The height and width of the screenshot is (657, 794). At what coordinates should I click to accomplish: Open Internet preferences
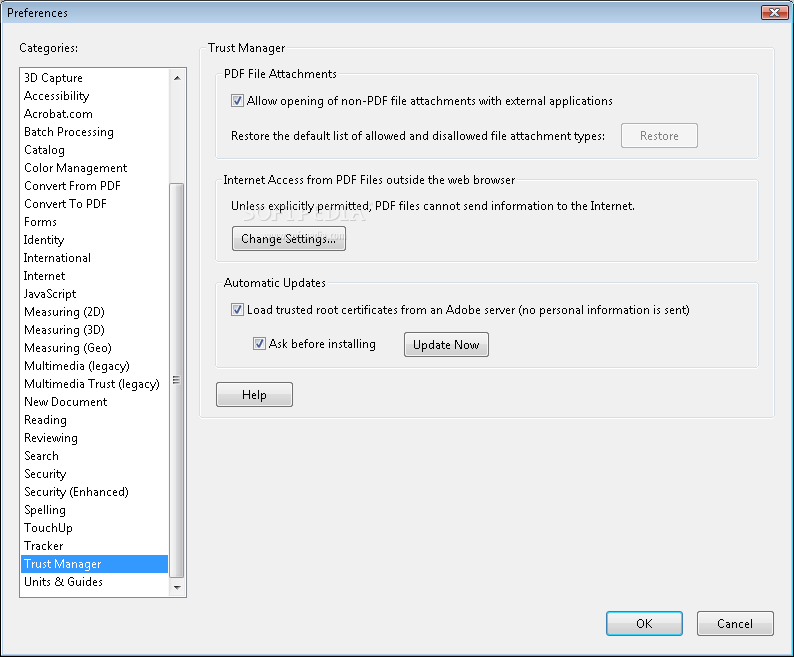(94, 276)
